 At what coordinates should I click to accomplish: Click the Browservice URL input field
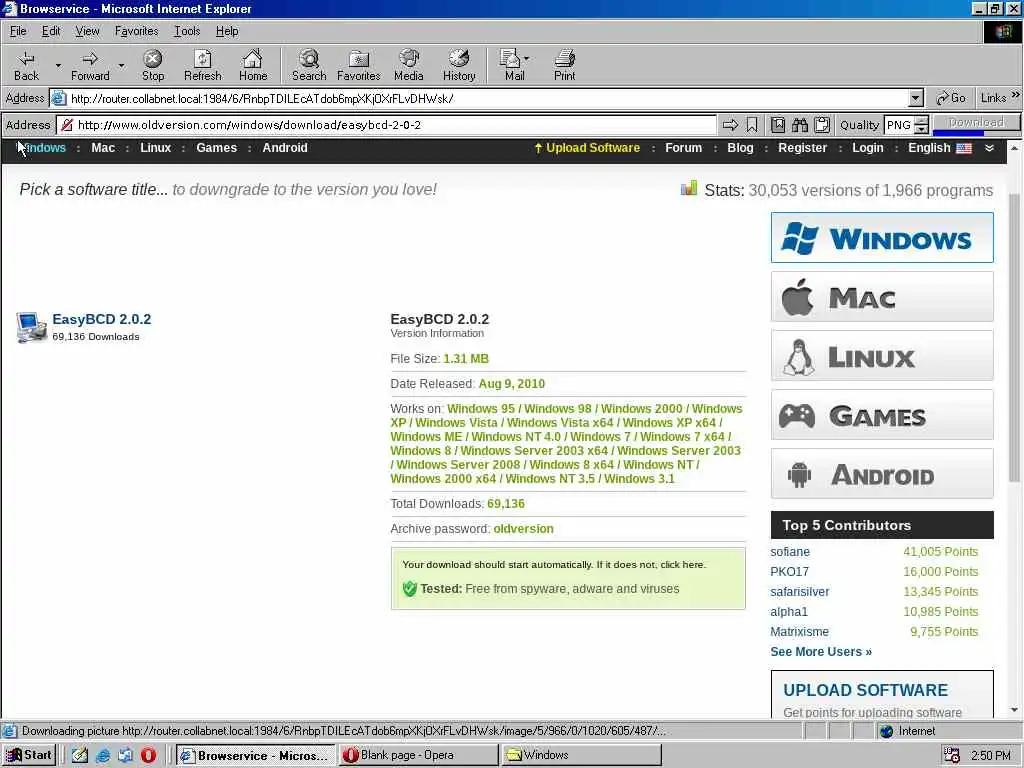[387, 125]
